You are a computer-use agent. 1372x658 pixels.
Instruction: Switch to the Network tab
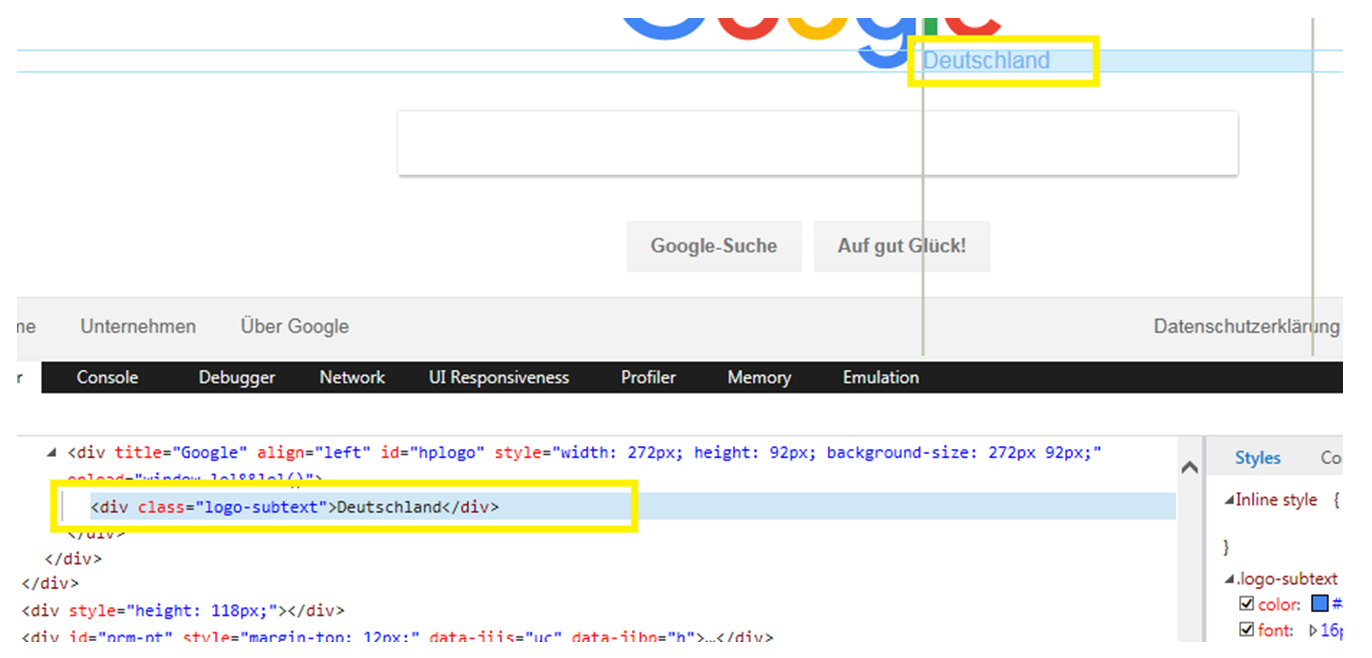point(352,377)
